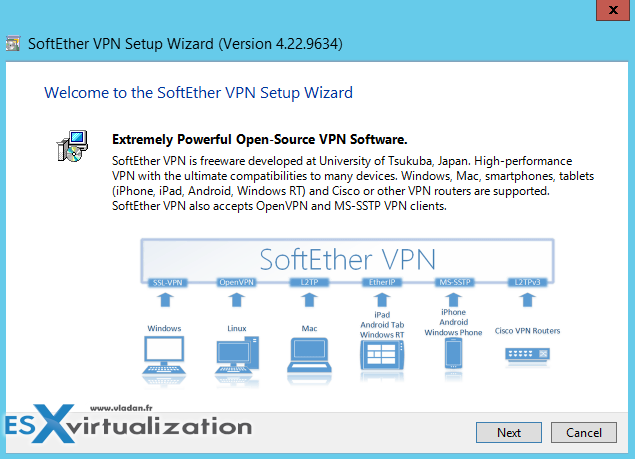Click the L2TPv3 protocol label

pyautogui.click(x=527, y=282)
